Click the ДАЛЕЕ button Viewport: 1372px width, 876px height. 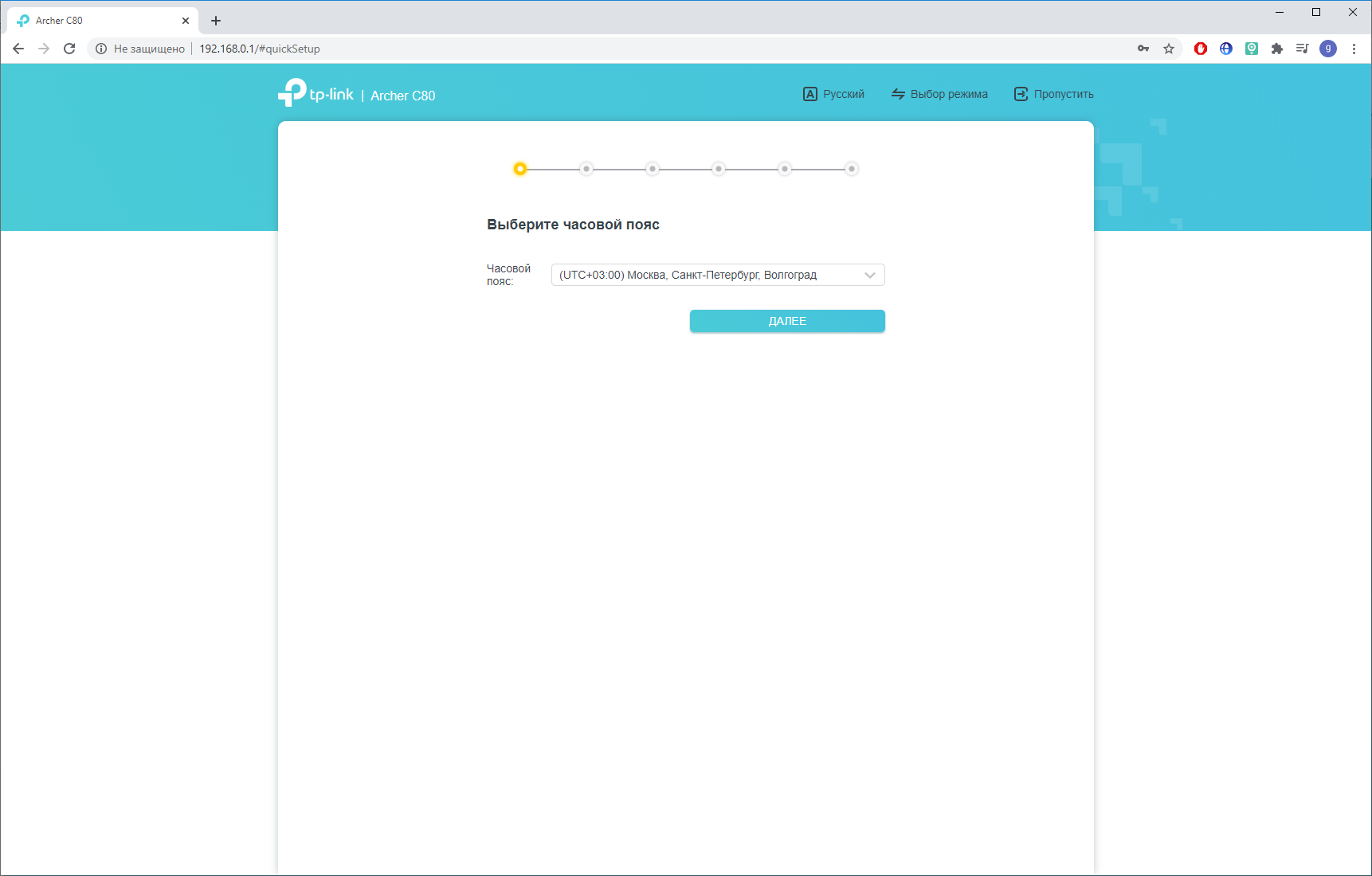pyautogui.click(x=787, y=321)
